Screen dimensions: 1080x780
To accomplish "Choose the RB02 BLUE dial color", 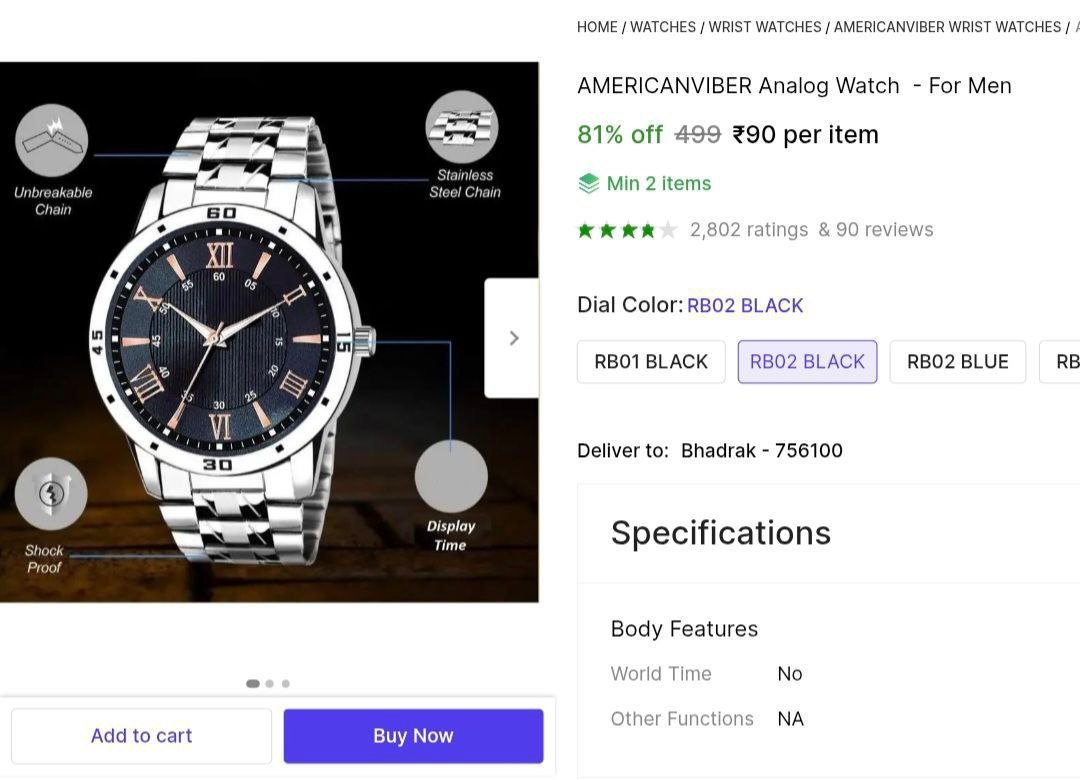I will coord(957,362).
